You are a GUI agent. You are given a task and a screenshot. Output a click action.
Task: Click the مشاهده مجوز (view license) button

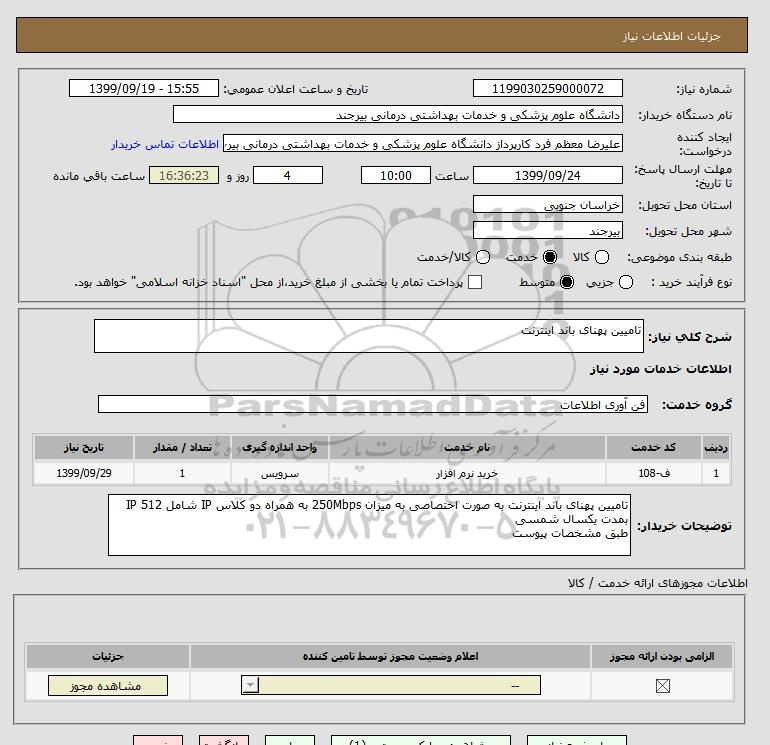[x=108, y=686]
